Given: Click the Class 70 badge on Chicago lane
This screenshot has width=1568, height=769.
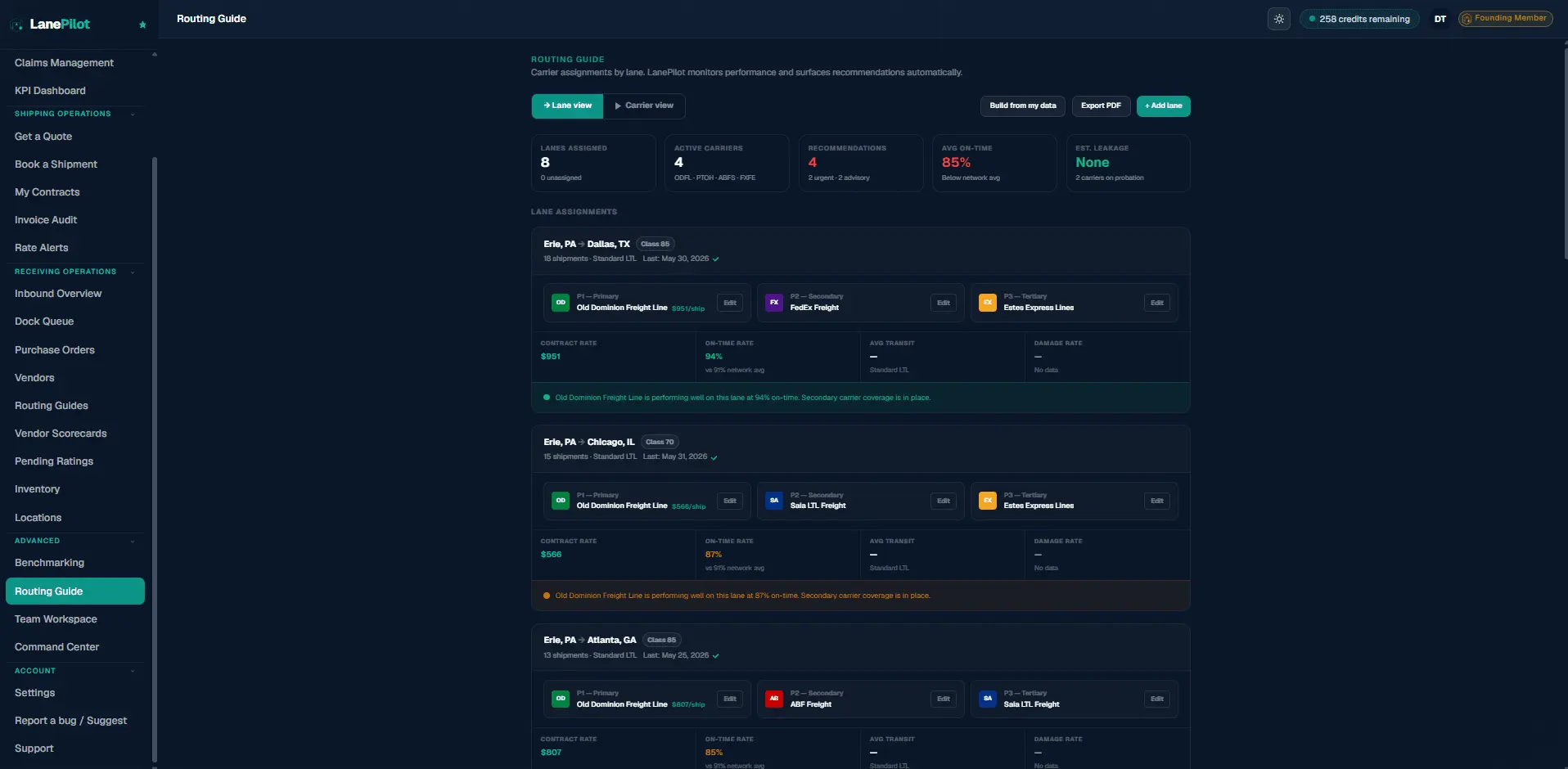Looking at the screenshot, I should click(660, 442).
